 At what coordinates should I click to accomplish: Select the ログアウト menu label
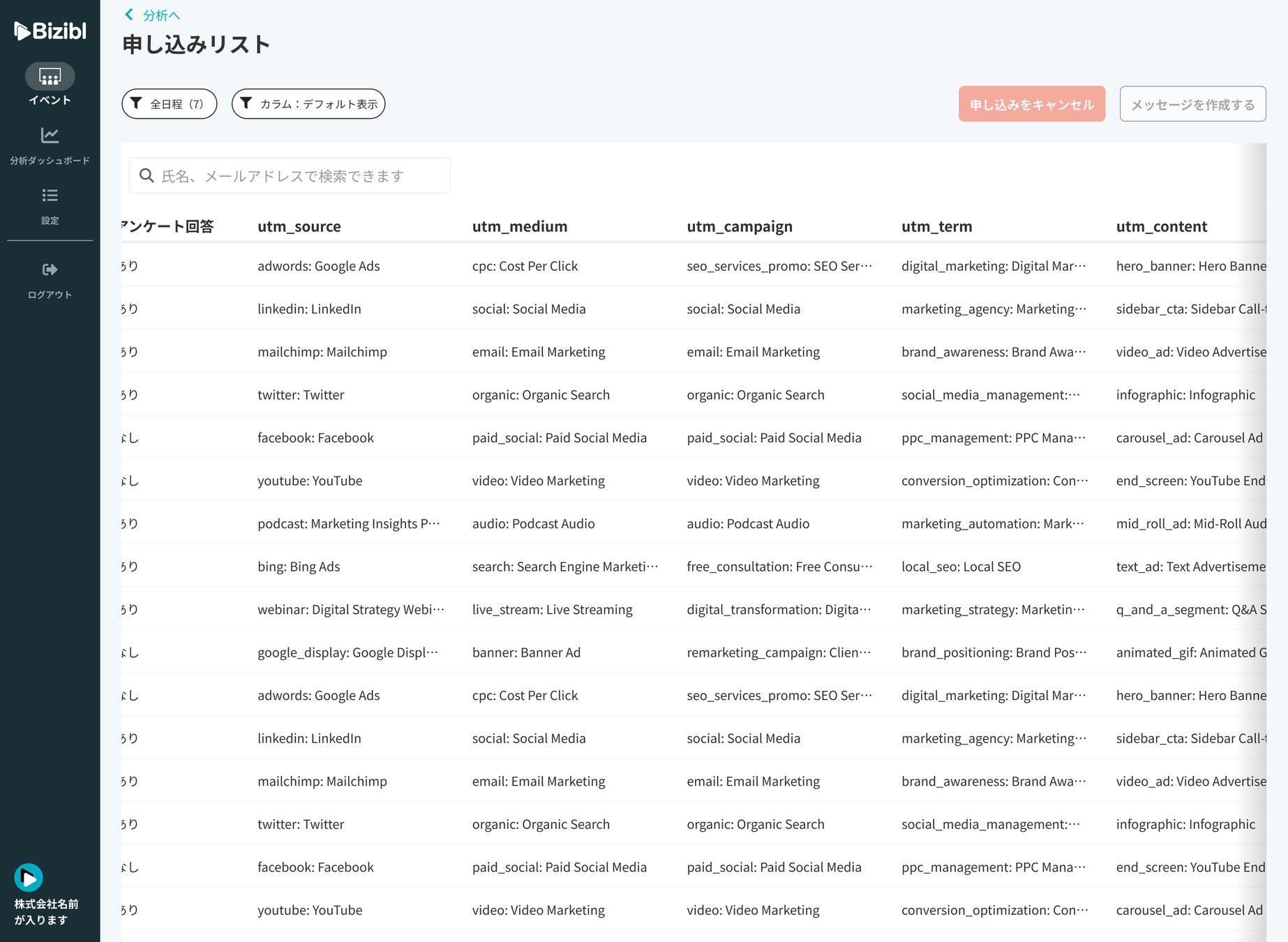click(50, 294)
